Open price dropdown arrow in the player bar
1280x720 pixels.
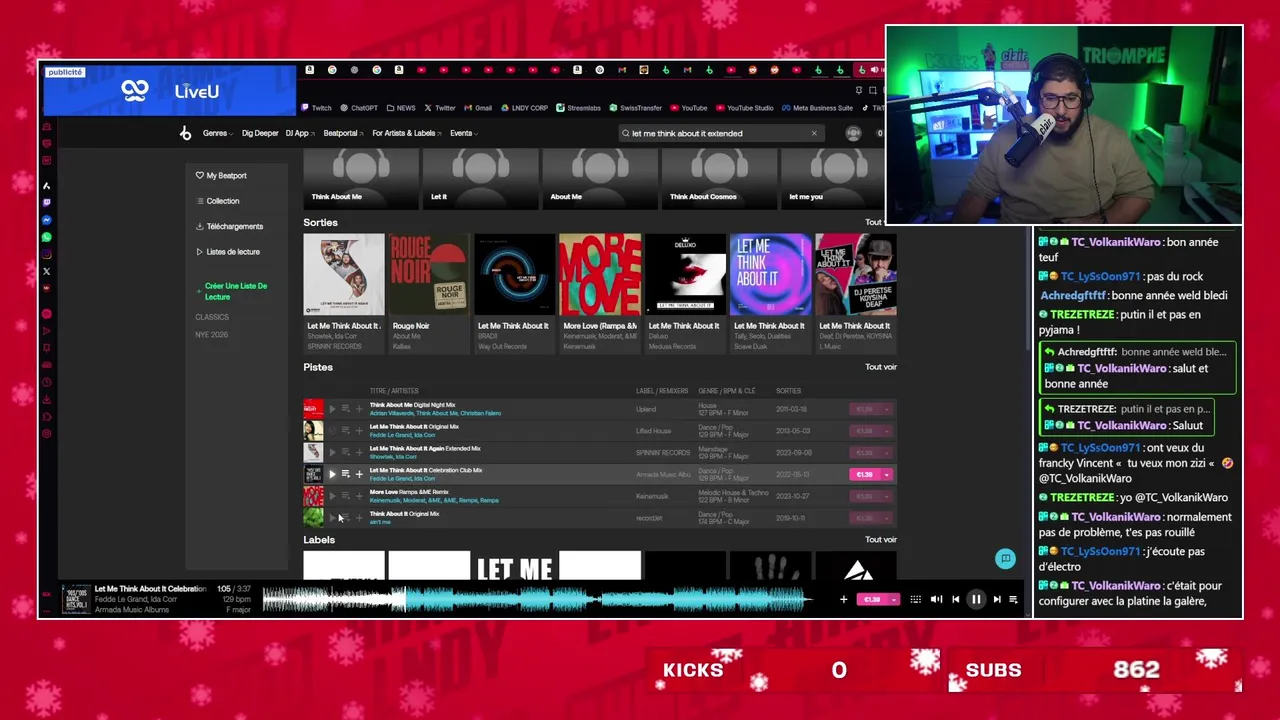[x=892, y=599]
